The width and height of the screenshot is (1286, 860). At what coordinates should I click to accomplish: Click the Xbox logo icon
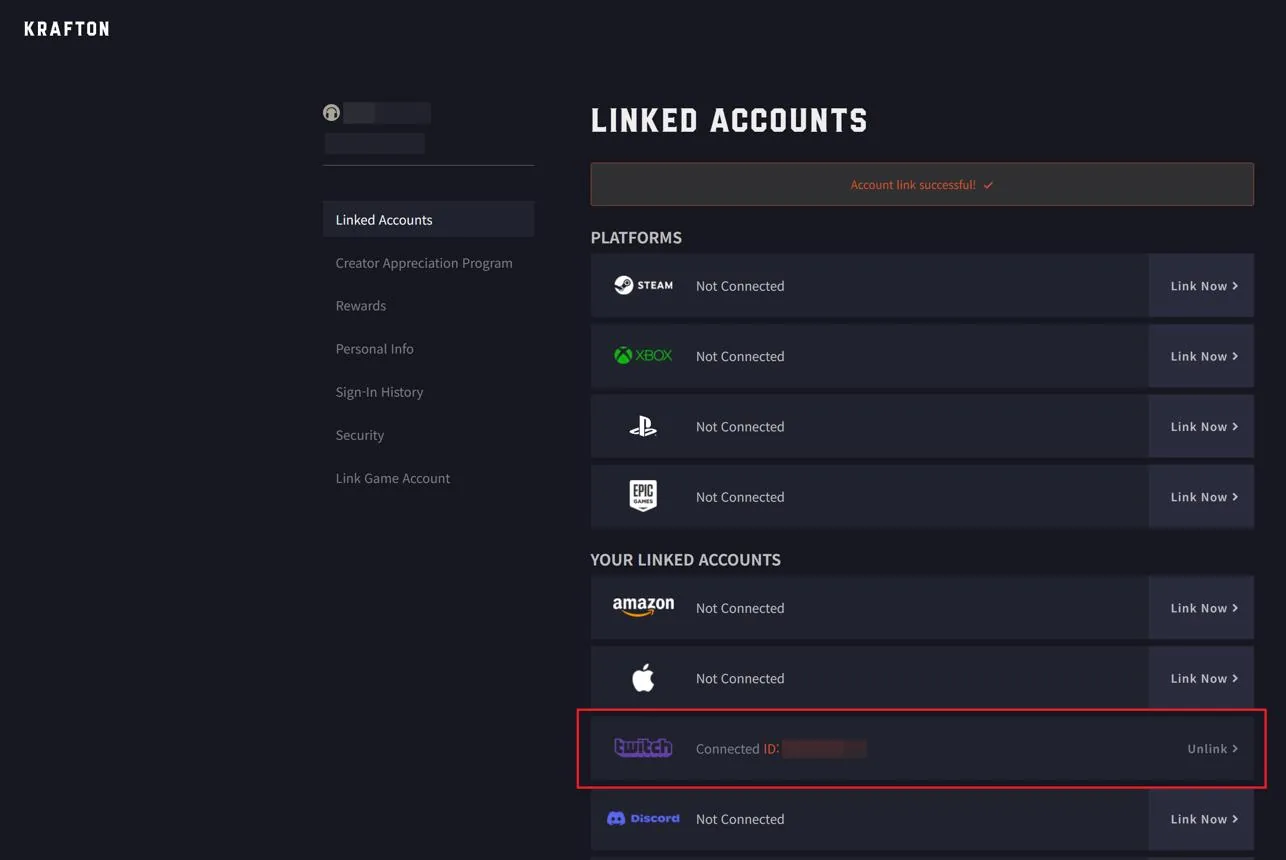tap(643, 356)
